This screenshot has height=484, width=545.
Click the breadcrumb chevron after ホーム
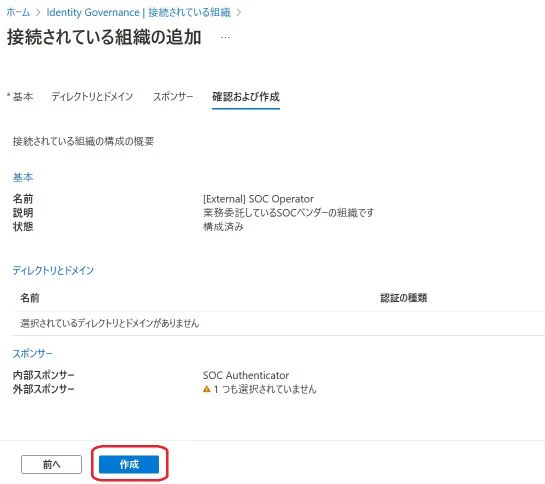pos(39,13)
